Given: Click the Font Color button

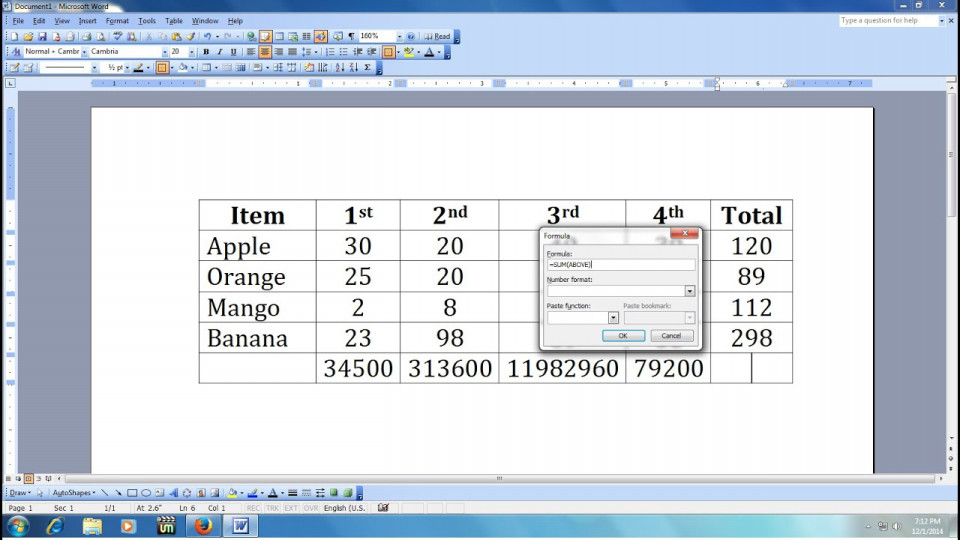Looking at the screenshot, I should [x=429, y=52].
